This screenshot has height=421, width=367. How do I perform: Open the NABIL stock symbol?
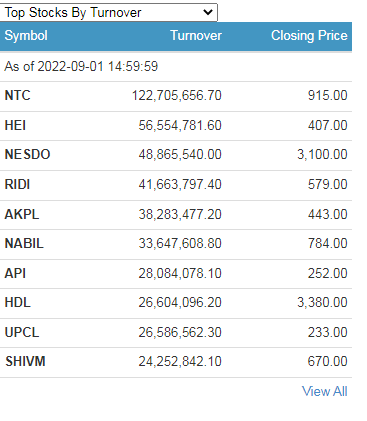point(24,243)
